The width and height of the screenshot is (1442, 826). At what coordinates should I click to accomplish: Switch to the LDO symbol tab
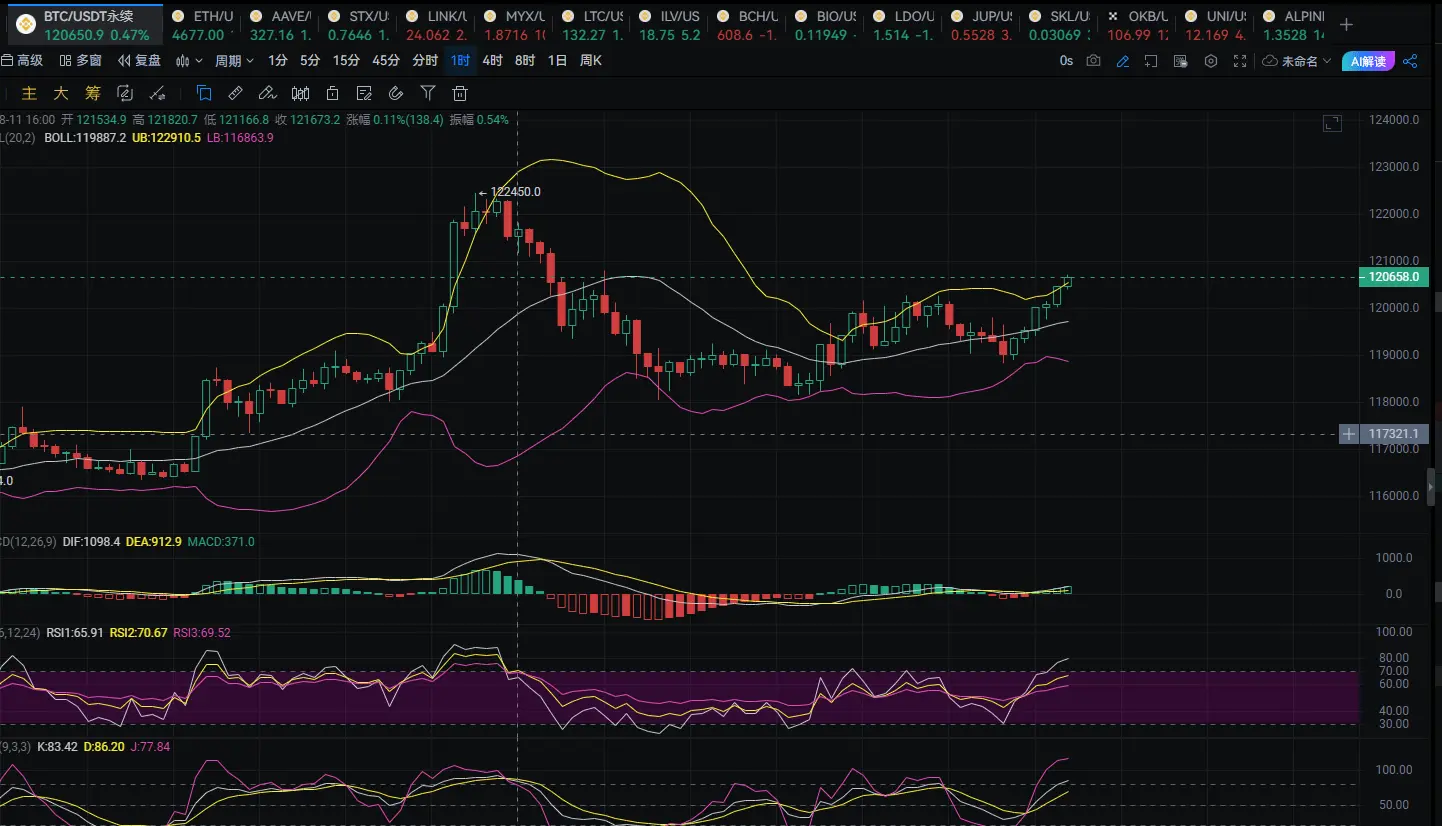tap(903, 25)
